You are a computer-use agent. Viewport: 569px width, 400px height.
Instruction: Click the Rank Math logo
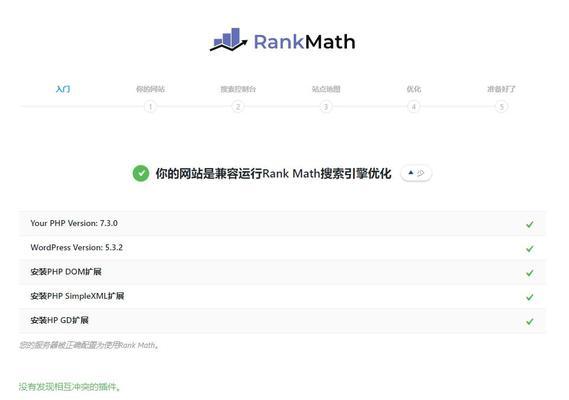pyautogui.click(x=283, y=40)
